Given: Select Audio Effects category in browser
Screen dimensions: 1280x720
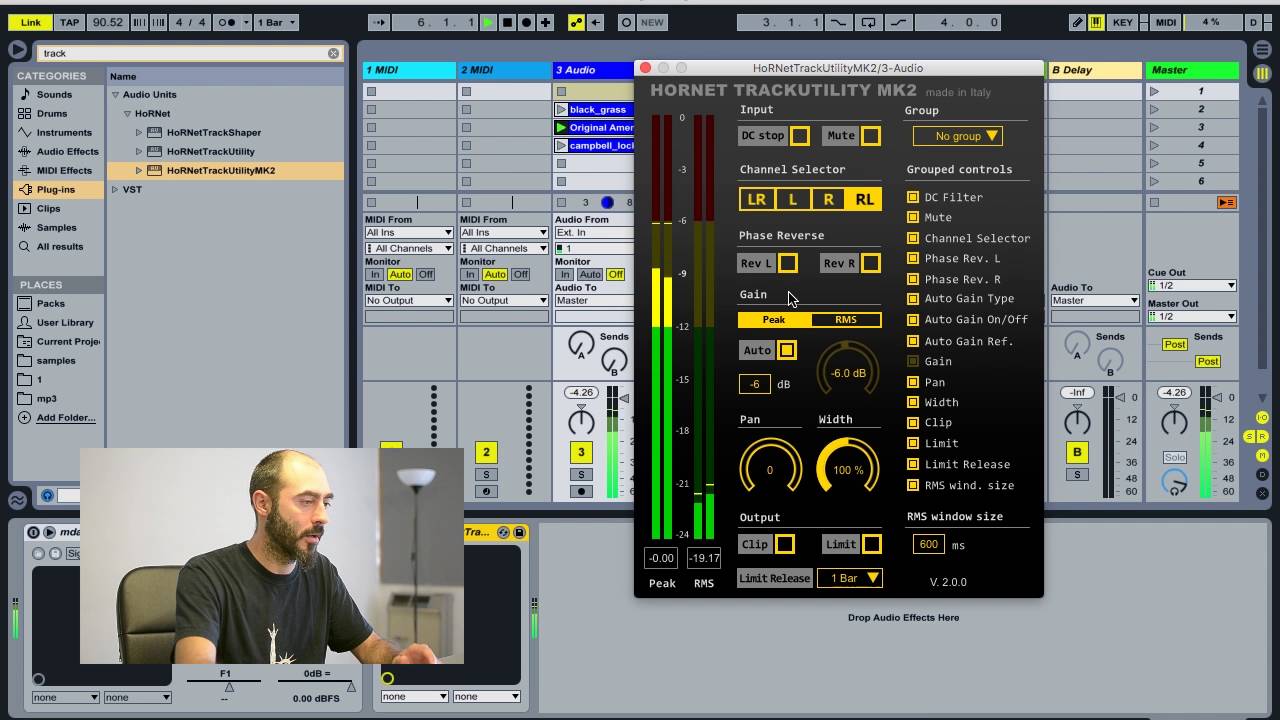Looking at the screenshot, I should coord(67,152).
